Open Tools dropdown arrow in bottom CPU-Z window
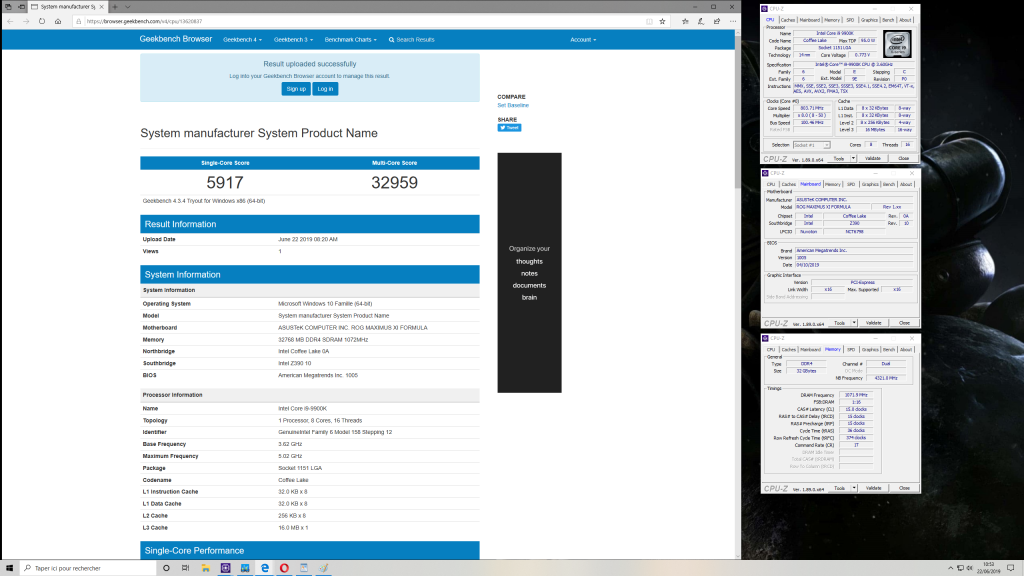The width and height of the screenshot is (1024, 576). point(854,488)
